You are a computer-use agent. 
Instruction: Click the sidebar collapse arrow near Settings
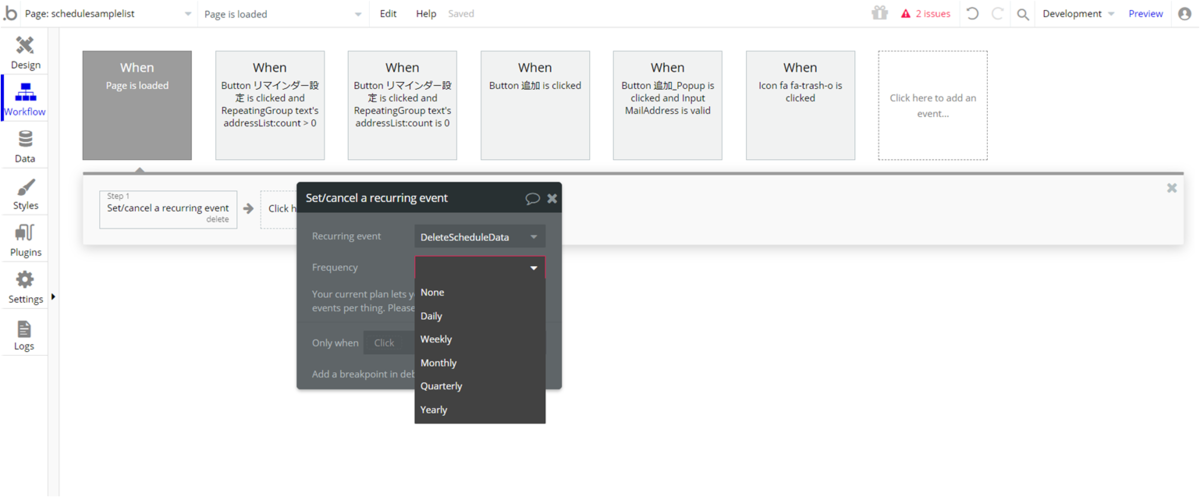(x=53, y=297)
